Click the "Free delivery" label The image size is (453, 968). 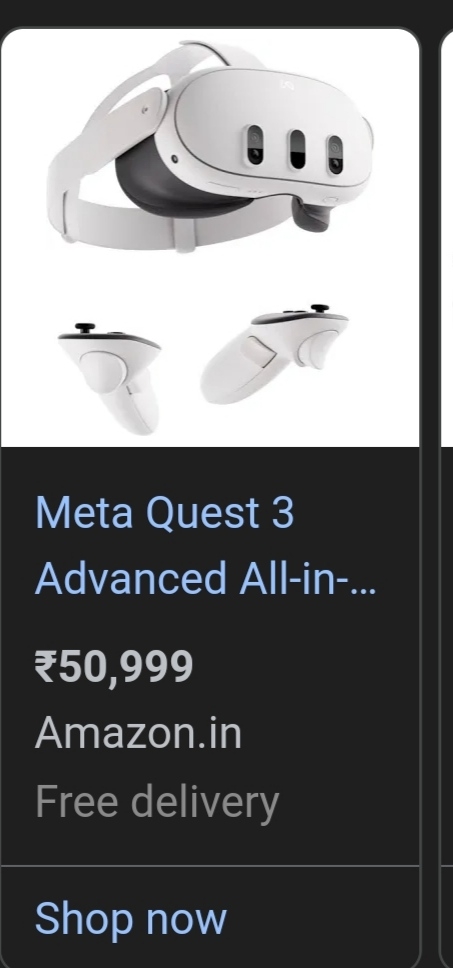pos(157,801)
